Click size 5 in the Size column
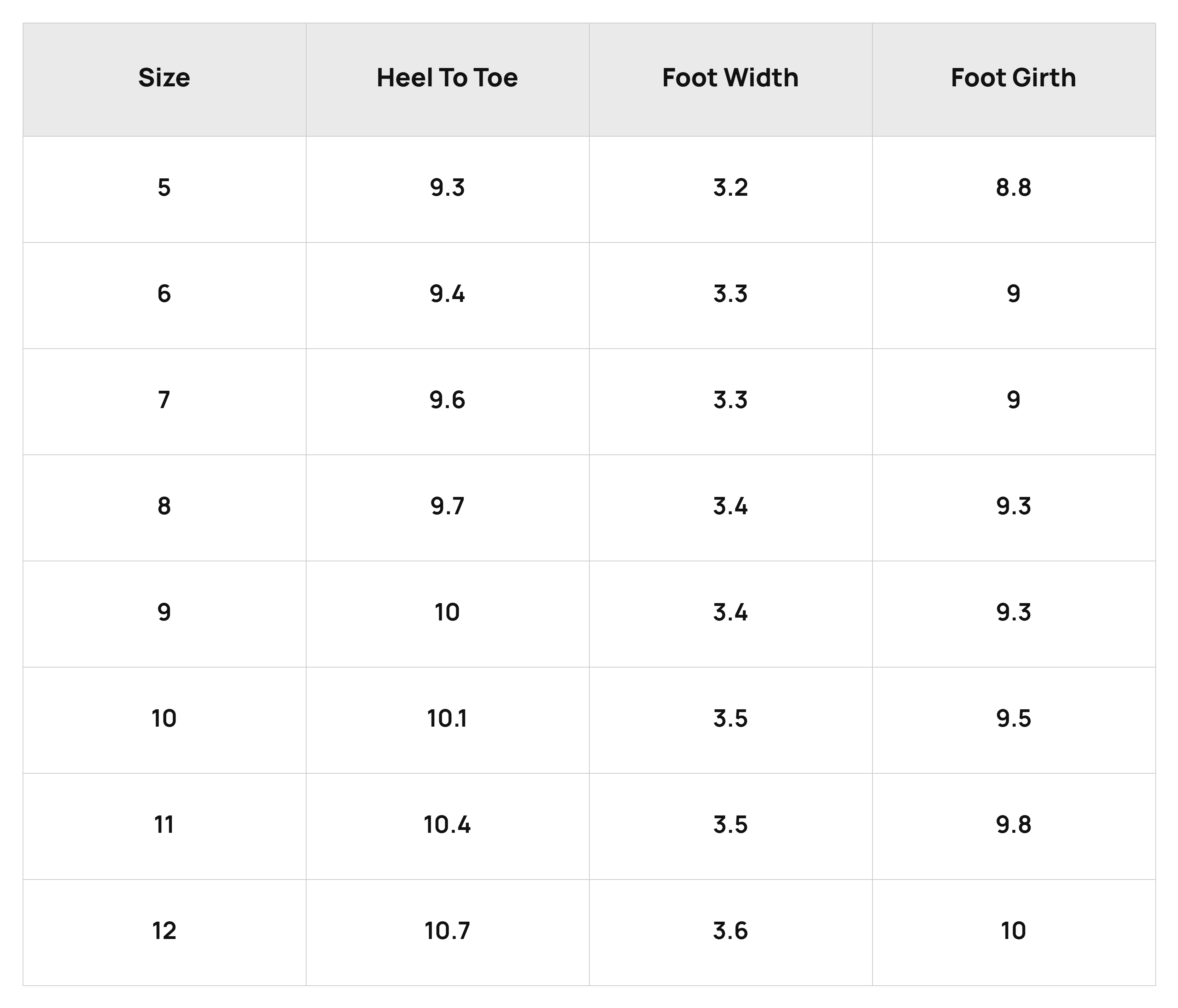This screenshot has height=1008, width=1178. (x=164, y=188)
